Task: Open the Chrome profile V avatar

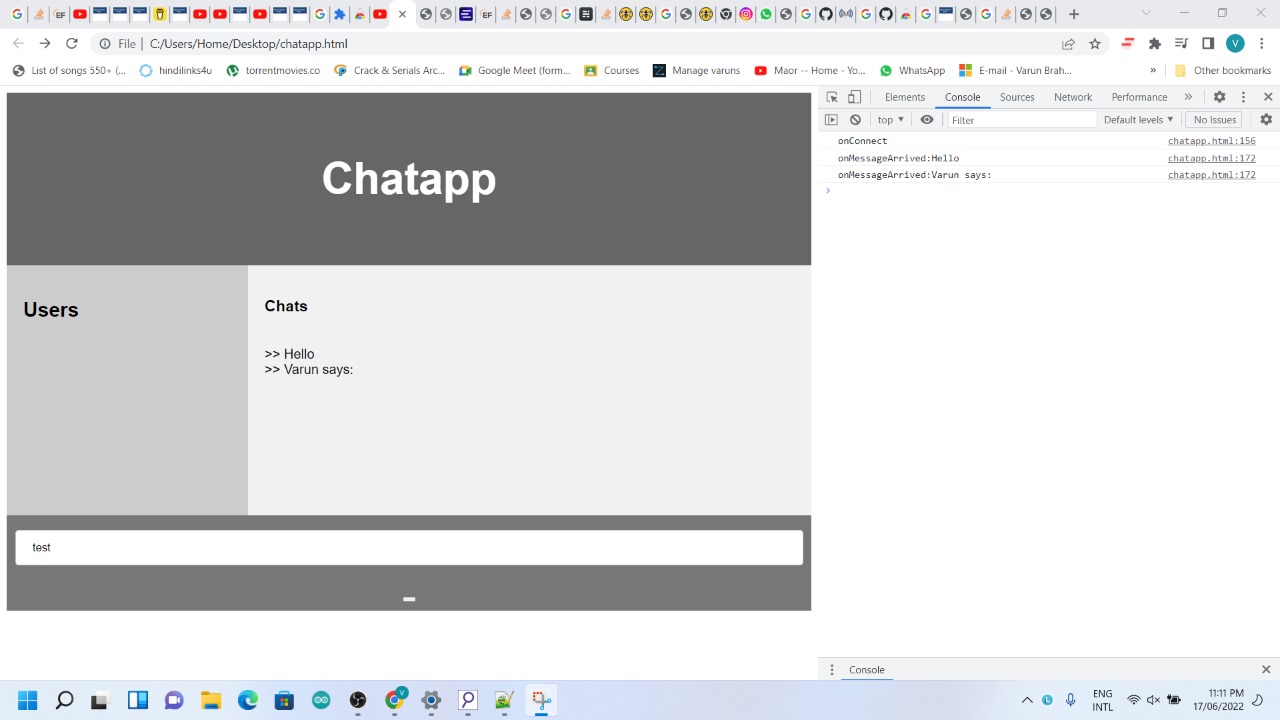Action: pyautogui.click(x=1235, y=43)
